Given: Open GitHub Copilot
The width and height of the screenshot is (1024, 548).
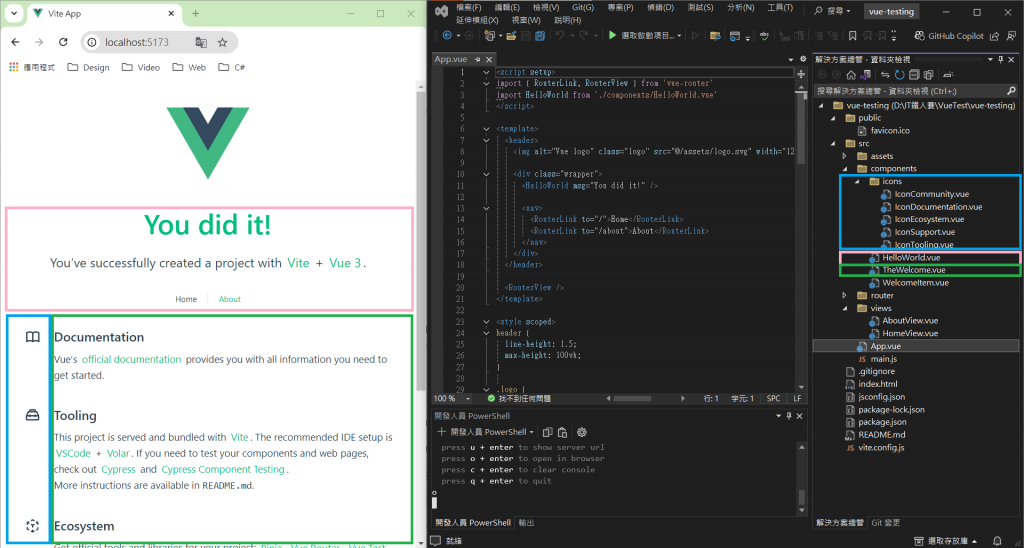Looking at the screenshot, I should [949, 36].
